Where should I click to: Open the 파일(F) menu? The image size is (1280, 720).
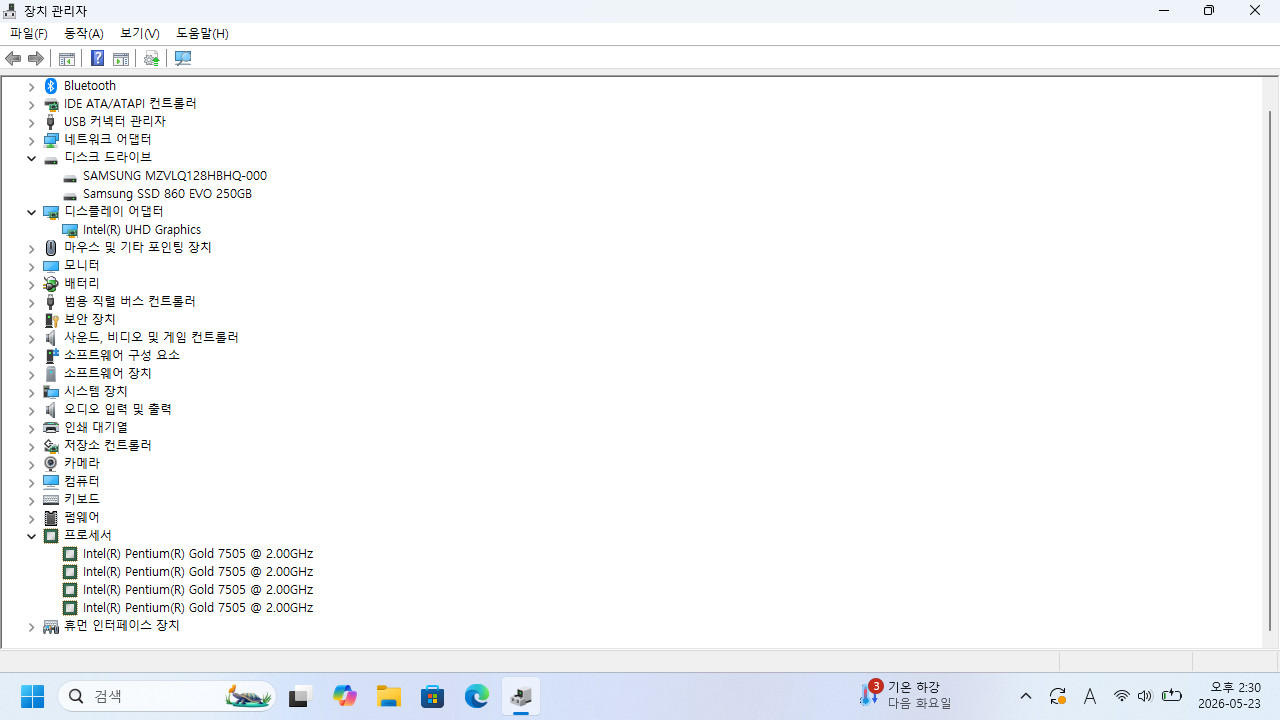pos(29,33)
